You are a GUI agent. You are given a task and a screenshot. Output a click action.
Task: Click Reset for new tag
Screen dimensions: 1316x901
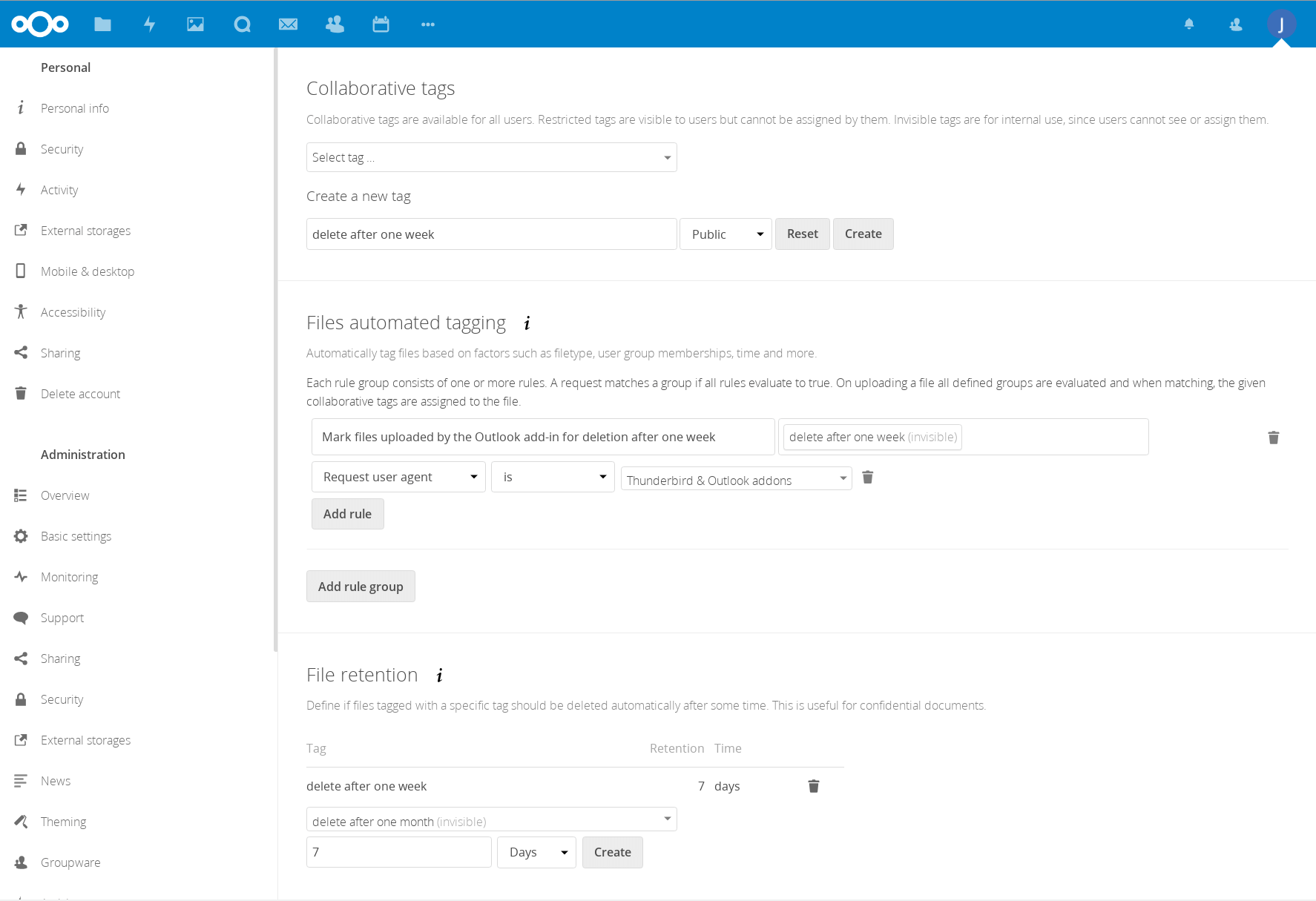(x=803, y=234)
